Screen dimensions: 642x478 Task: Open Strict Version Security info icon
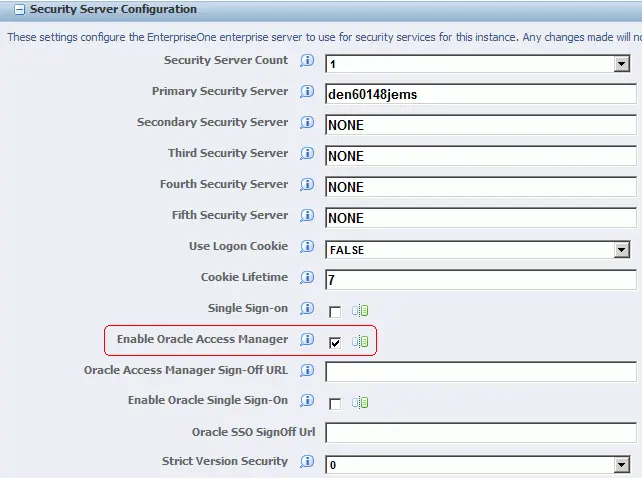(307, 461)
